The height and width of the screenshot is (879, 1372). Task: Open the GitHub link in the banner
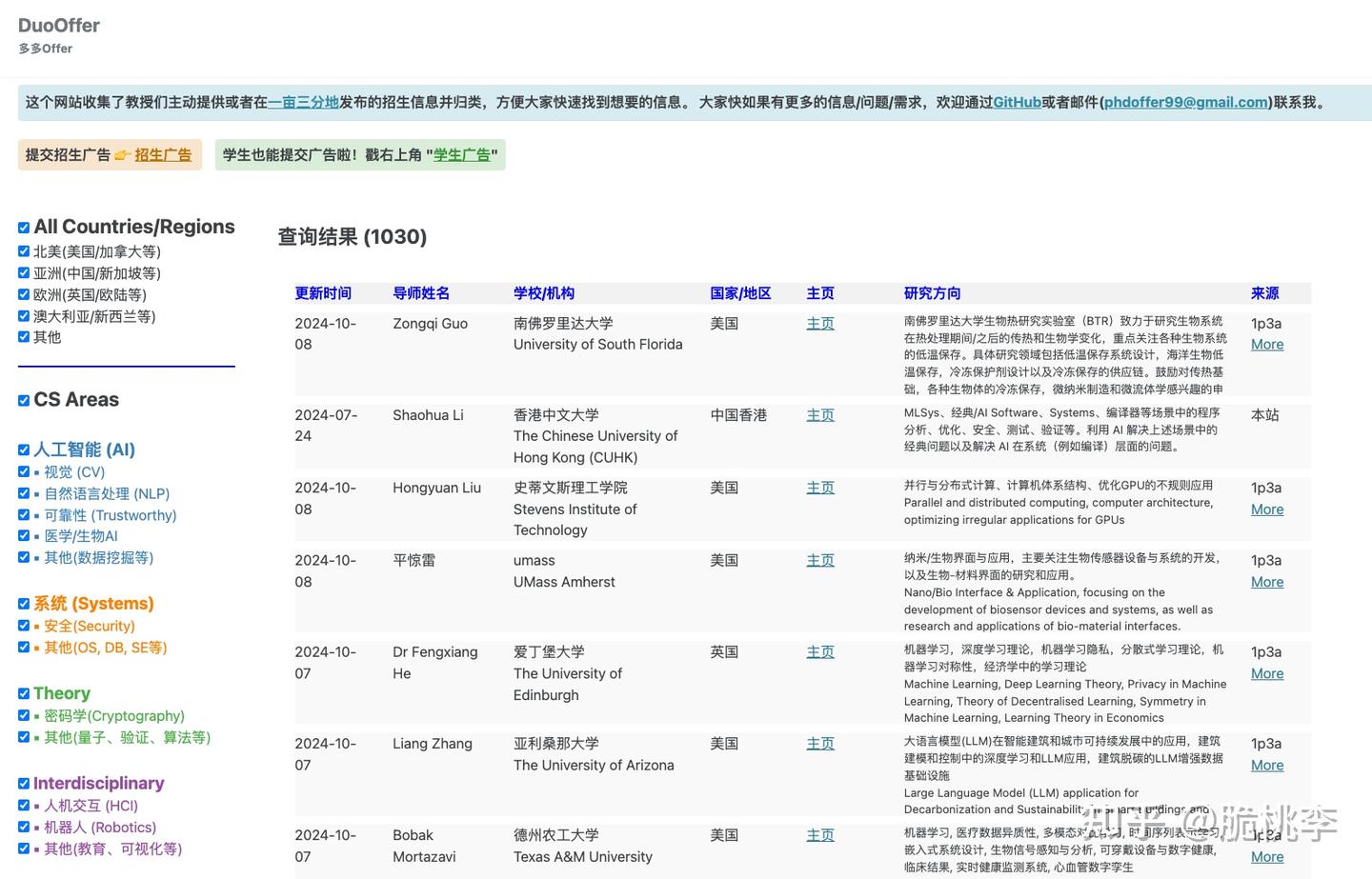(x=1016, y=102)
